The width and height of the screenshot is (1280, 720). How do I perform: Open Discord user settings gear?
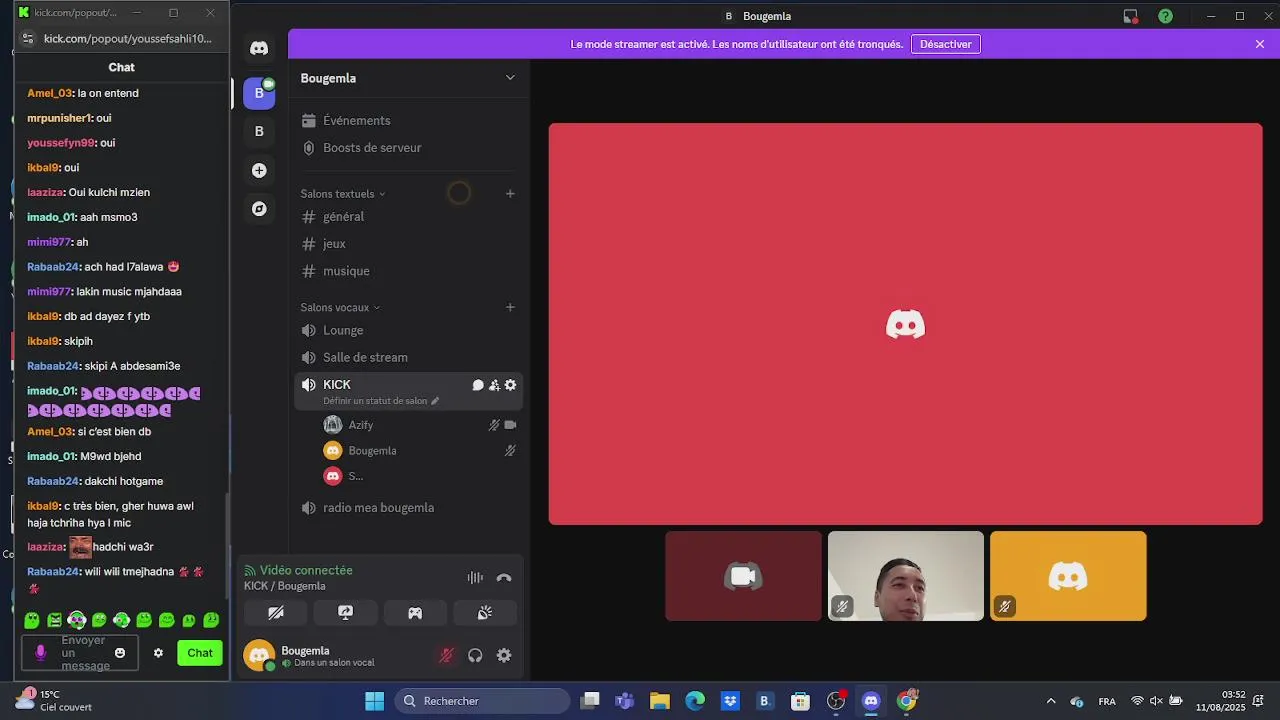click(x=504, y=655)
